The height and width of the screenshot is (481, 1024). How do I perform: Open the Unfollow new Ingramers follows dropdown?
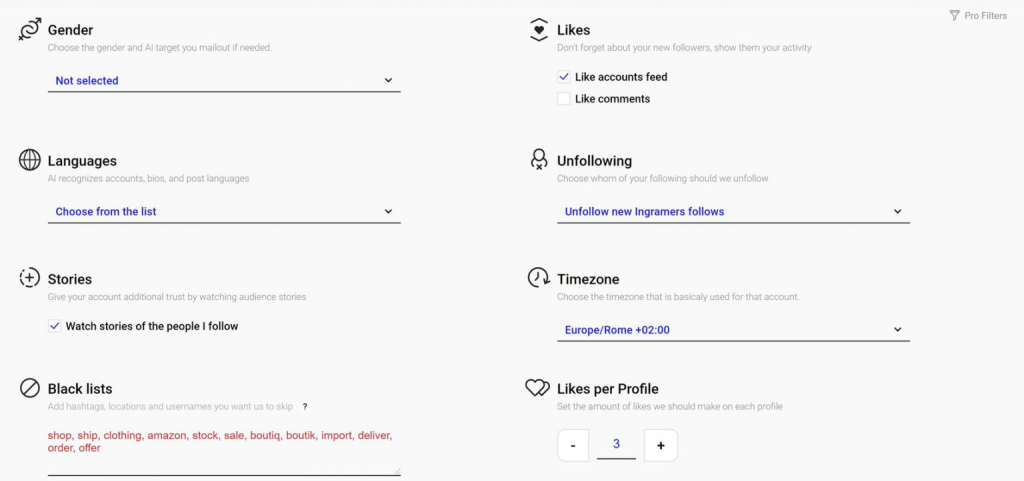(733, 211)
